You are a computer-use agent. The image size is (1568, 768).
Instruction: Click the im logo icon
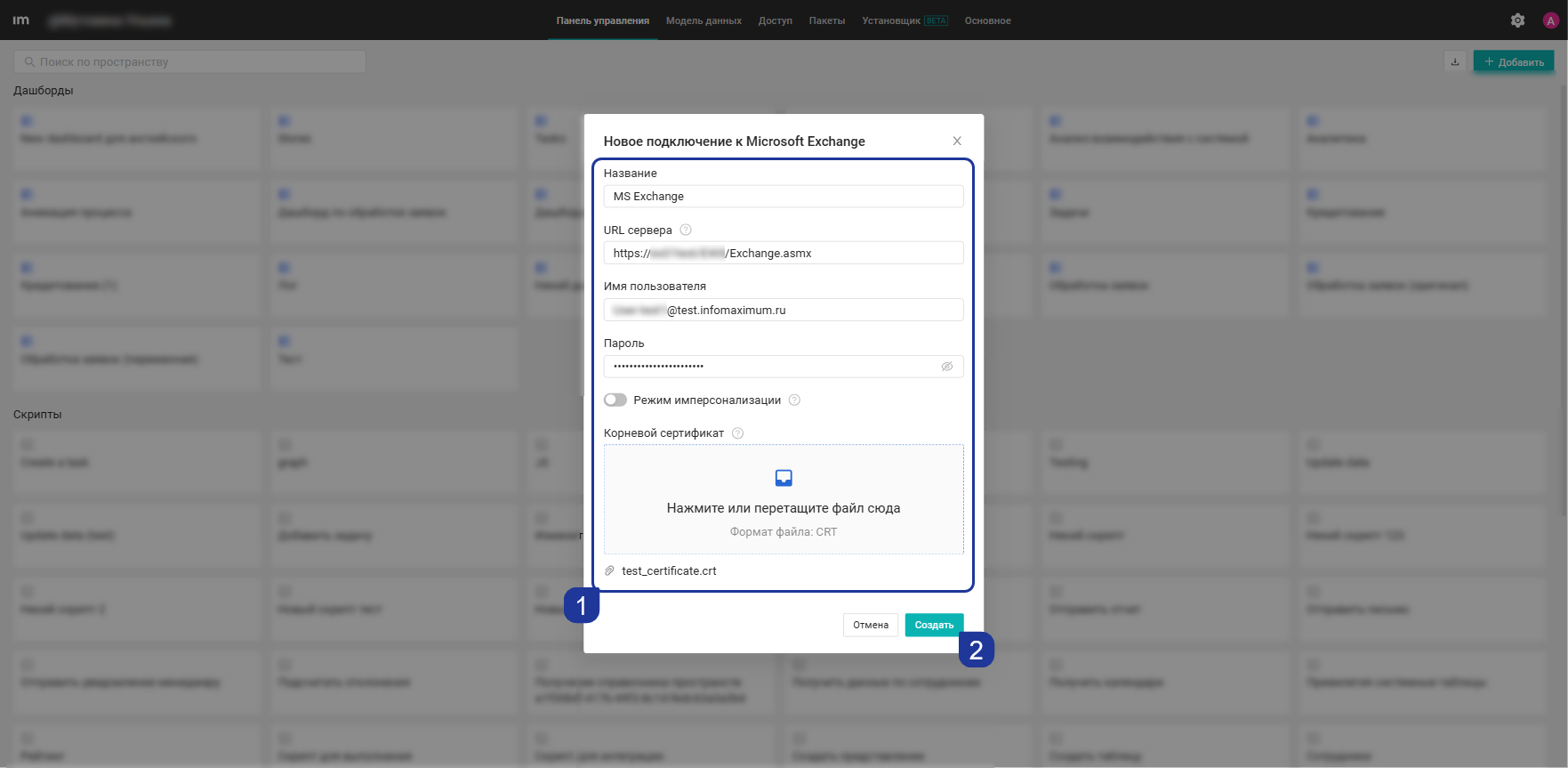point(21,20)
